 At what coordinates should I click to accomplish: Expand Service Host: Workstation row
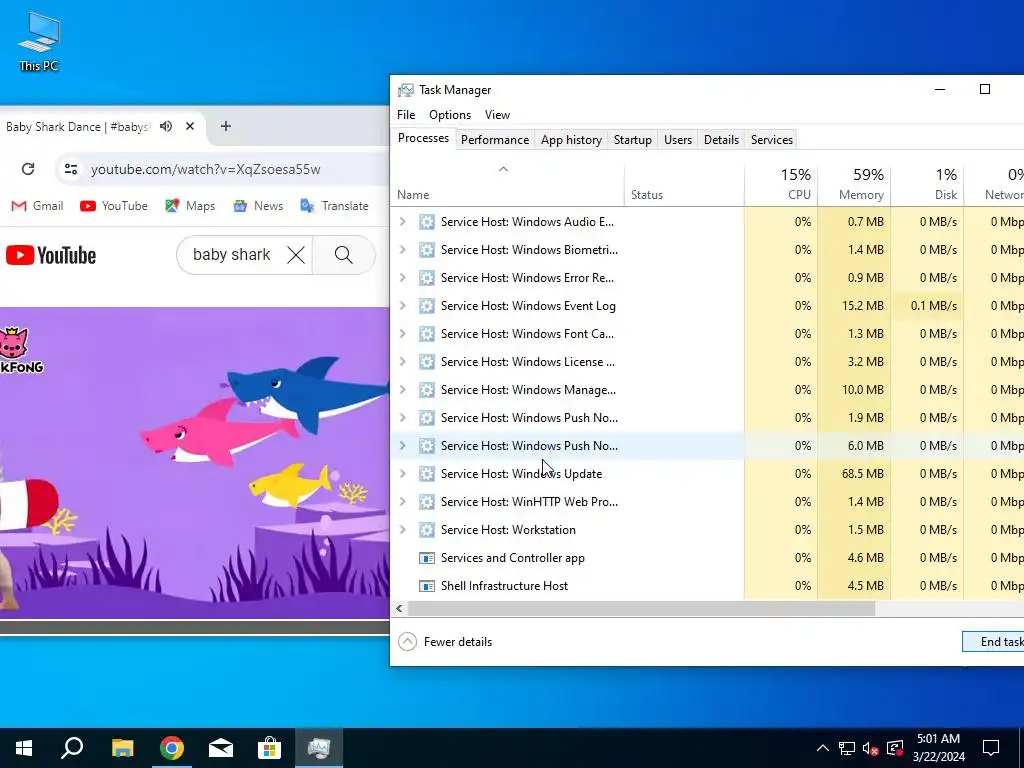click(x=402, y=530)
